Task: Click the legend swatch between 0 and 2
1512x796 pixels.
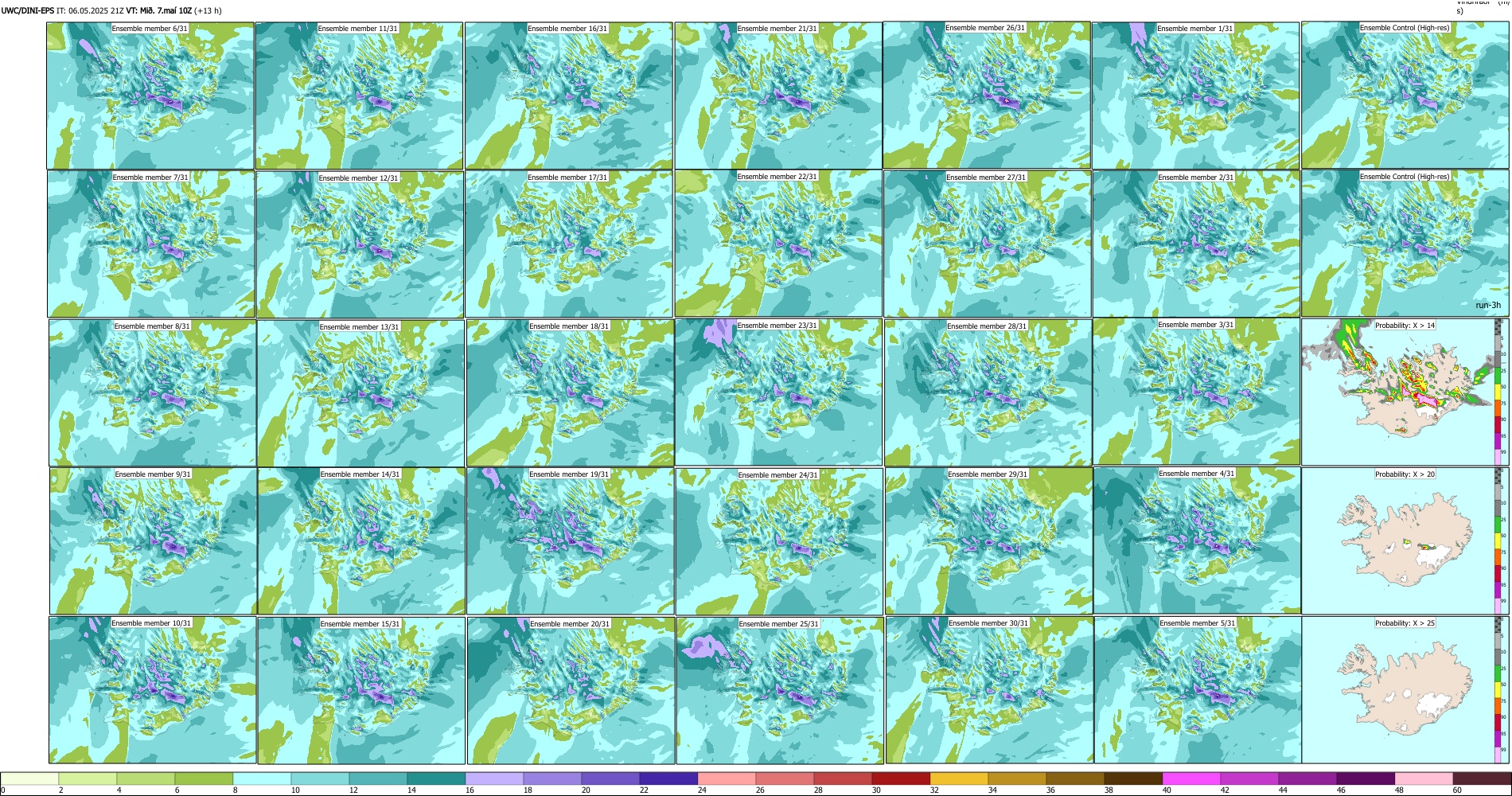Action: point(29,779)
